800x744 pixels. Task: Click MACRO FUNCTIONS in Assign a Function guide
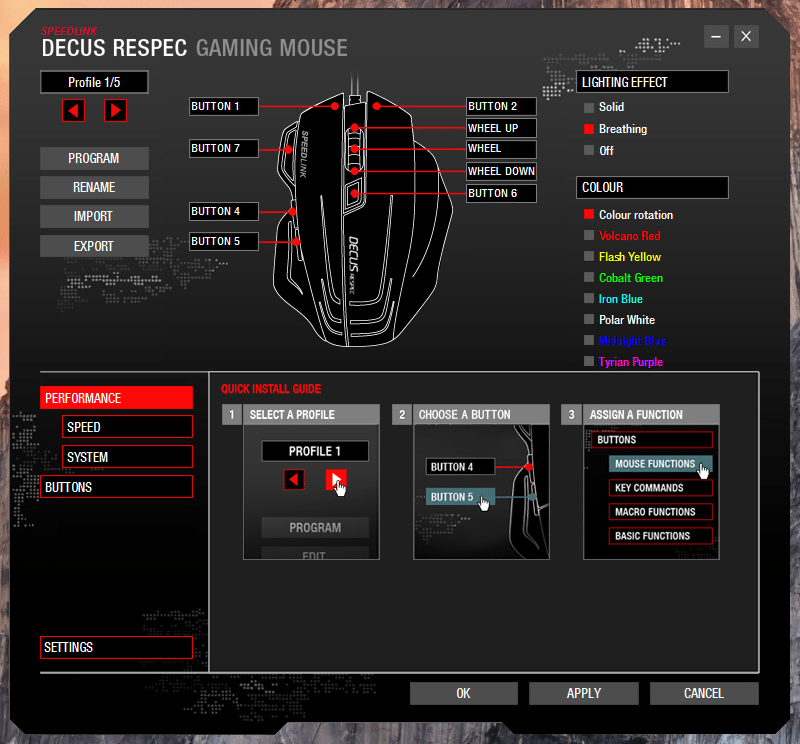click(660, 512)
